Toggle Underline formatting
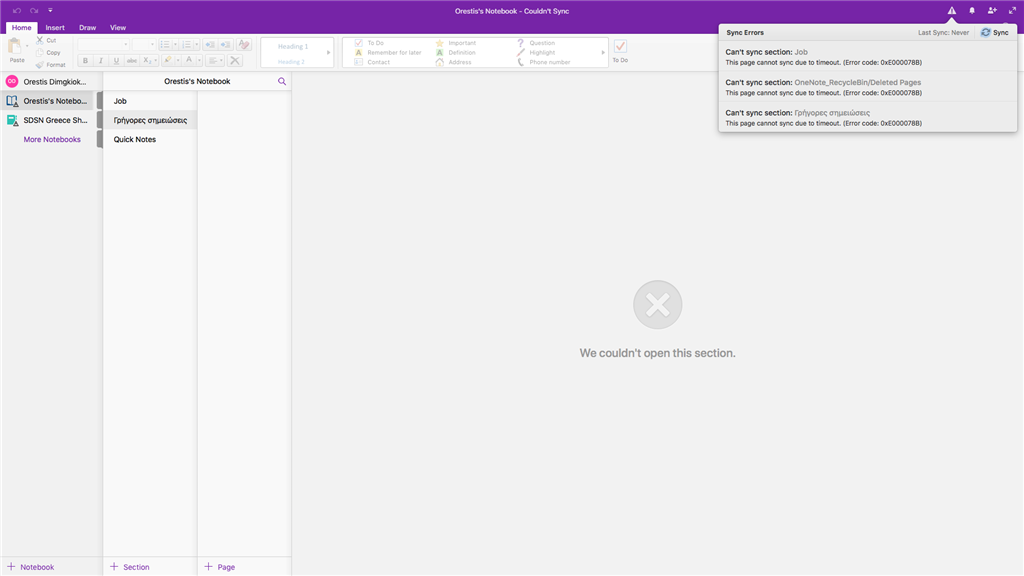1024x576 pixels. coord(116,61)
